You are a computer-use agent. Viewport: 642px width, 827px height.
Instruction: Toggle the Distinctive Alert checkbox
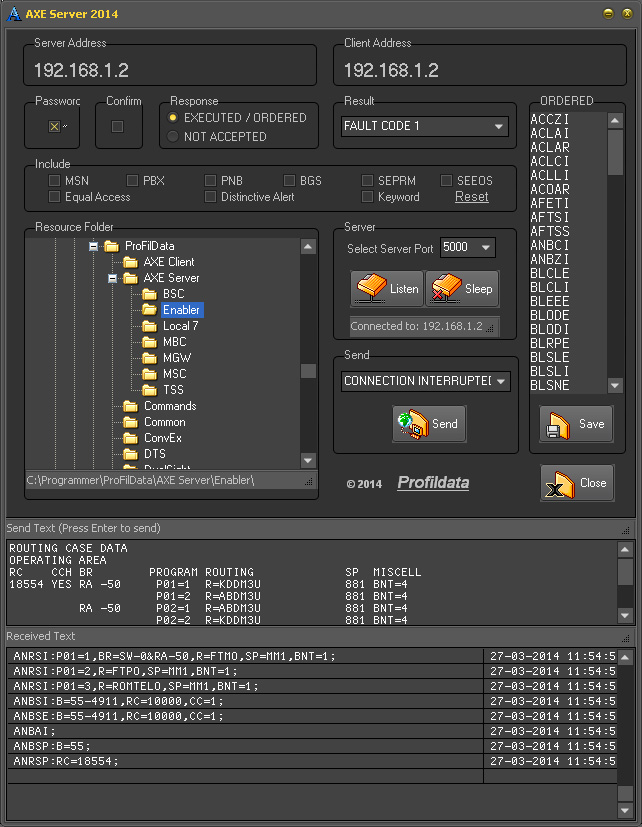click(x=211, y=197)
